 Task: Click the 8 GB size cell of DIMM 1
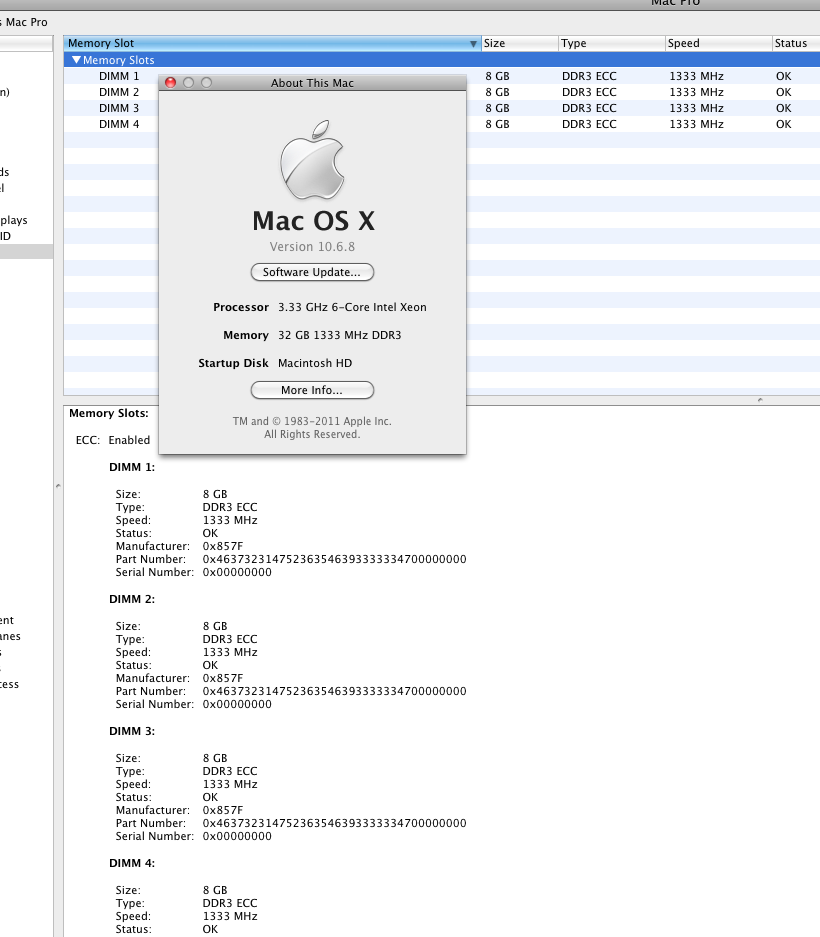pos(497,76)
